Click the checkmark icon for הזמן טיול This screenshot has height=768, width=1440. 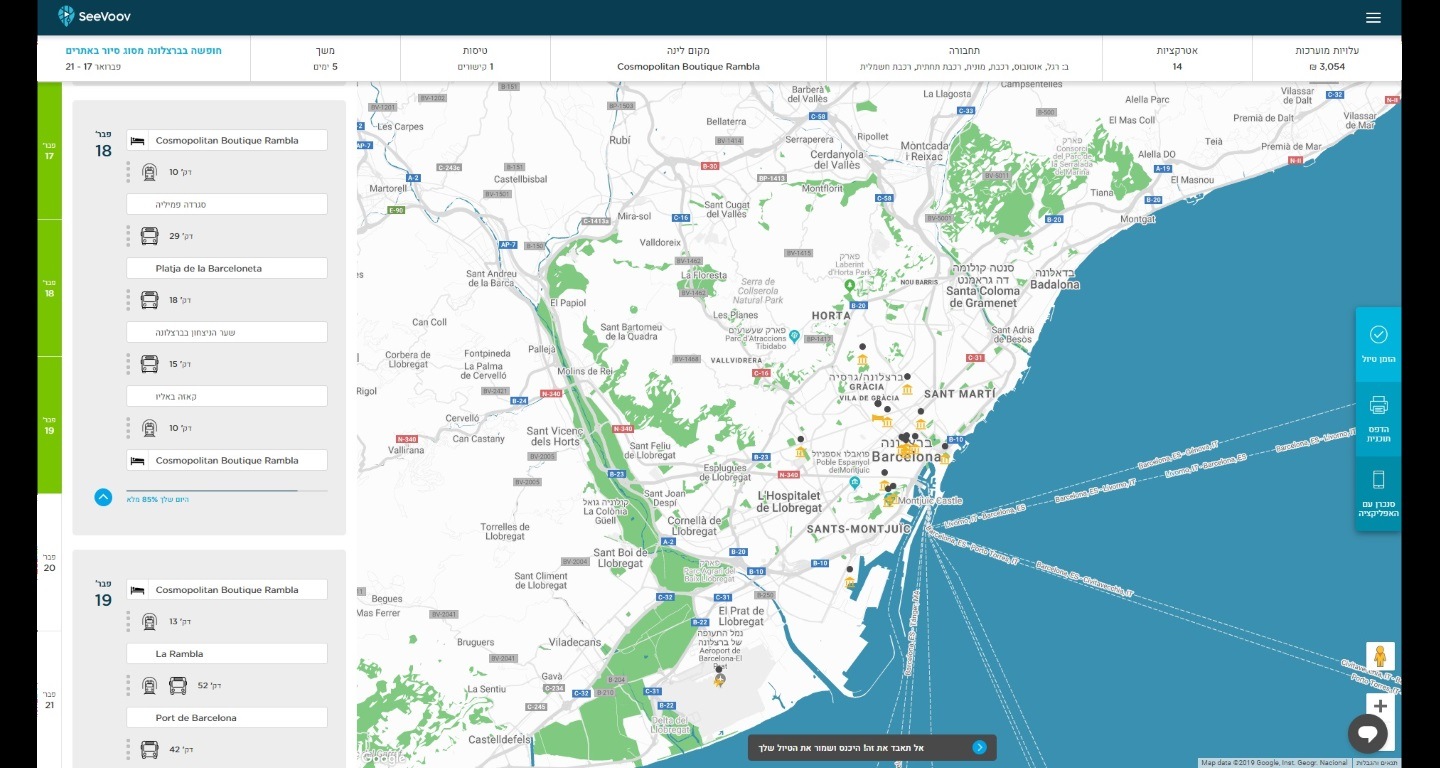click(x=1378, y=334)
